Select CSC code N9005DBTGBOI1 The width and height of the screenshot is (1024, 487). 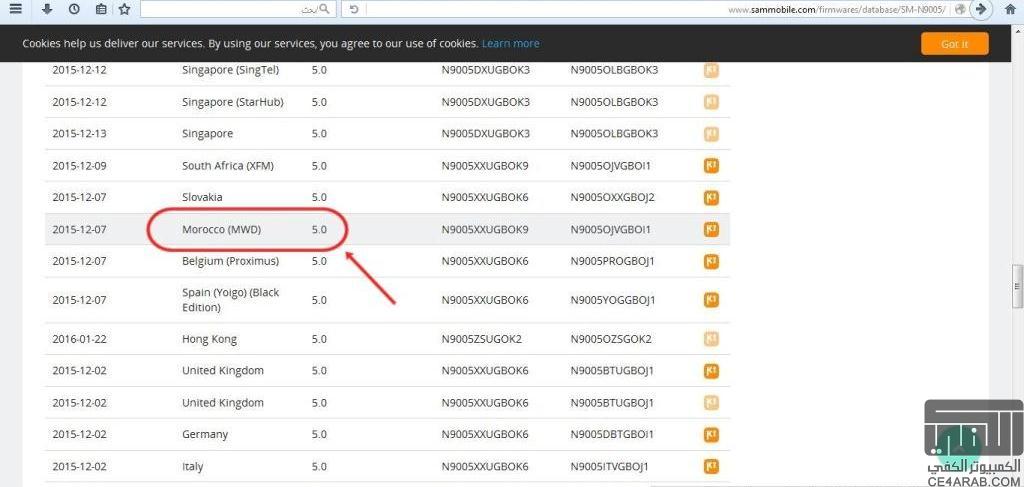coord(612,434)
